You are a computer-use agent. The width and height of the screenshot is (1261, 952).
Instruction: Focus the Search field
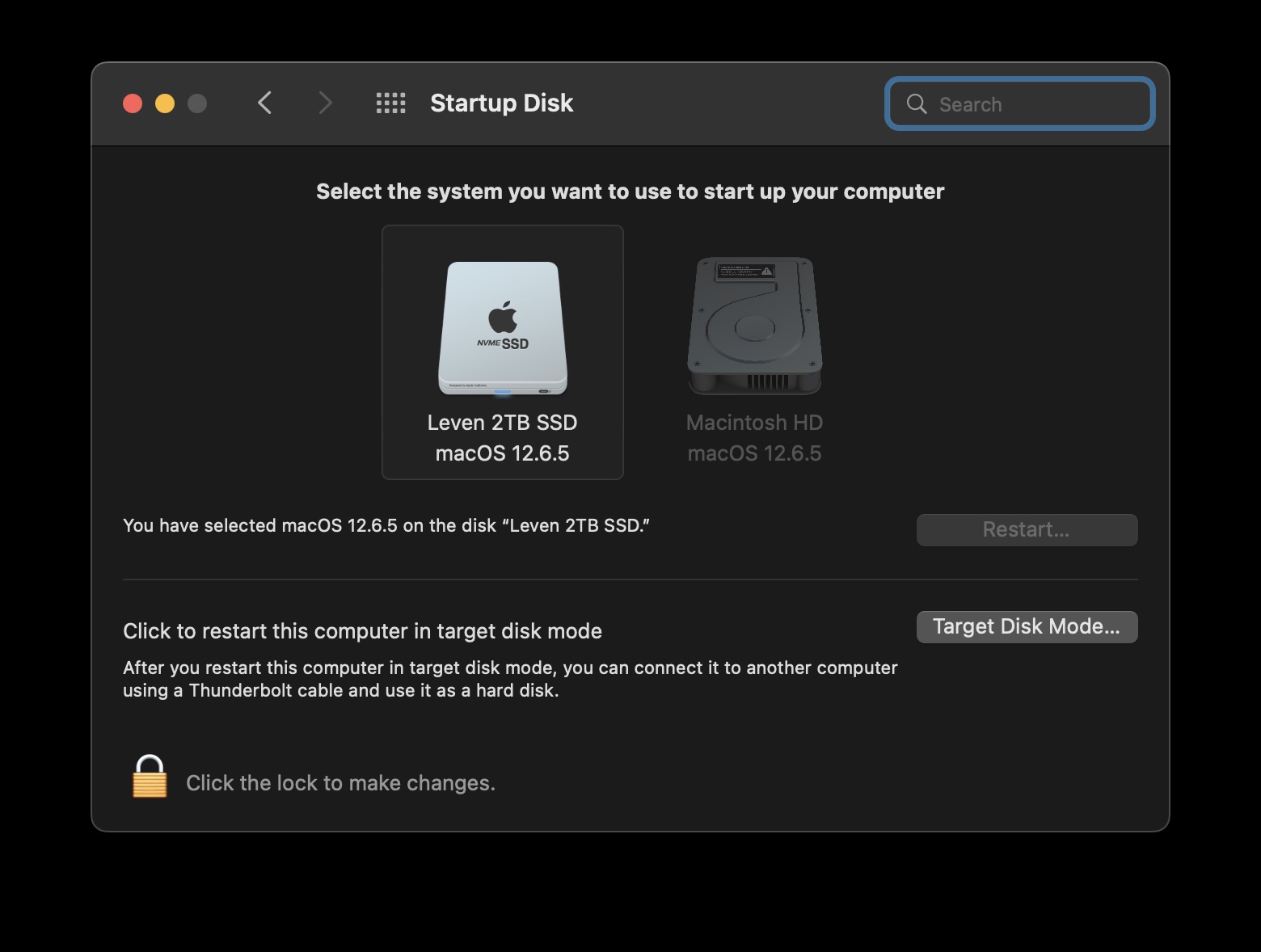(1020, 103)
